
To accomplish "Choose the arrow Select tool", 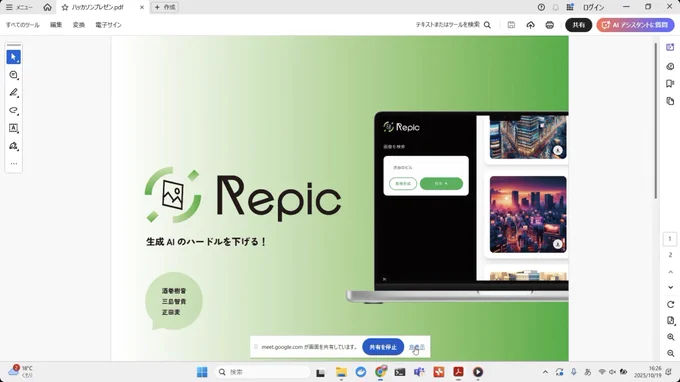I will pyautogui.click(x=13, y=57).
